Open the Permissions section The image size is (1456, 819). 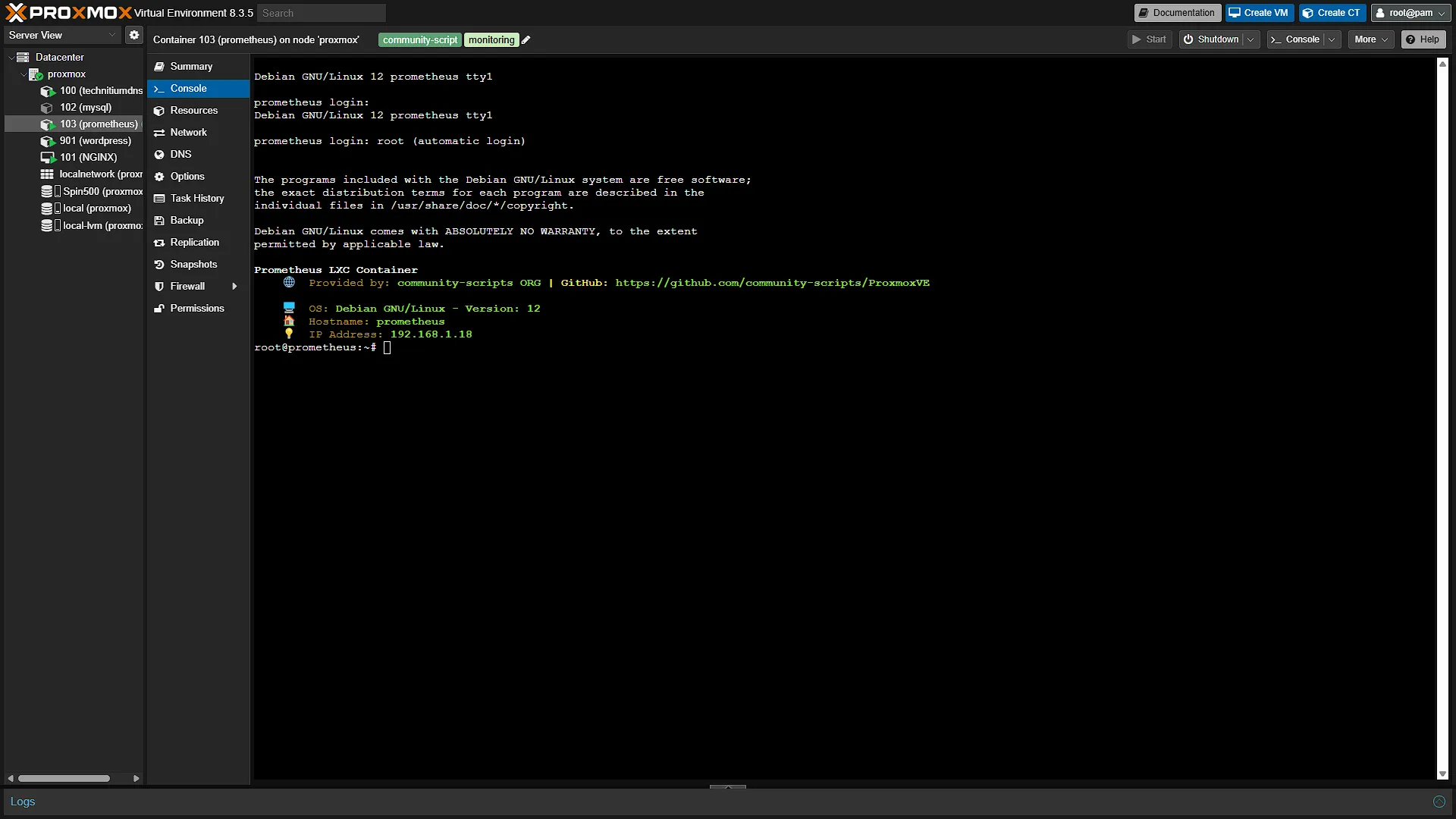[x=199, y=309]
